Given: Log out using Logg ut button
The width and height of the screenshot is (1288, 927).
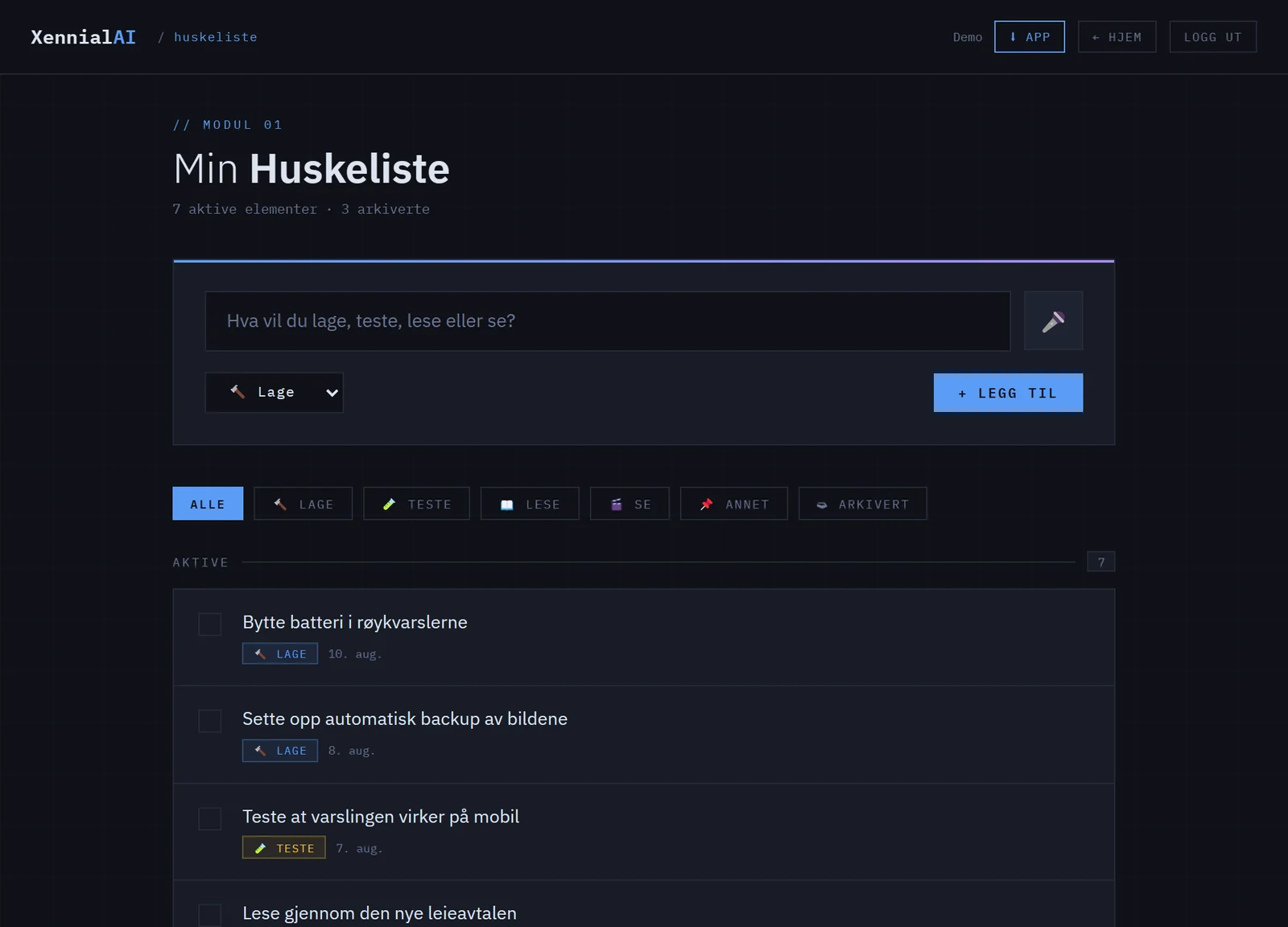Looking at the screenshot, I should point(1213,37).
